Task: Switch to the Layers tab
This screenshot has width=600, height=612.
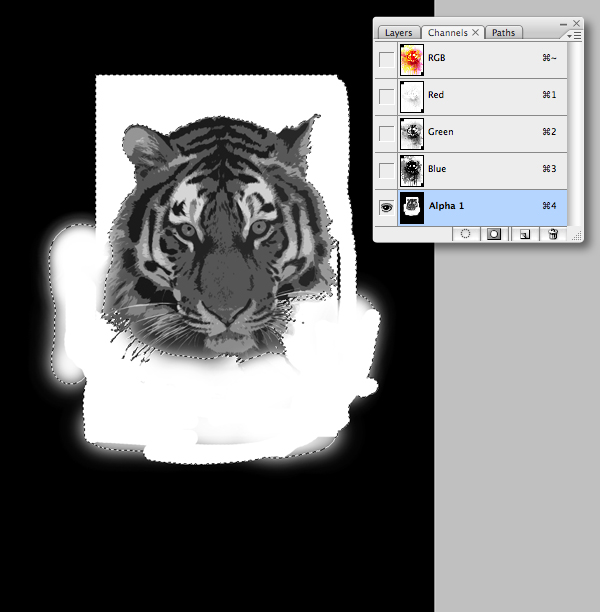Action: (399, 33)
